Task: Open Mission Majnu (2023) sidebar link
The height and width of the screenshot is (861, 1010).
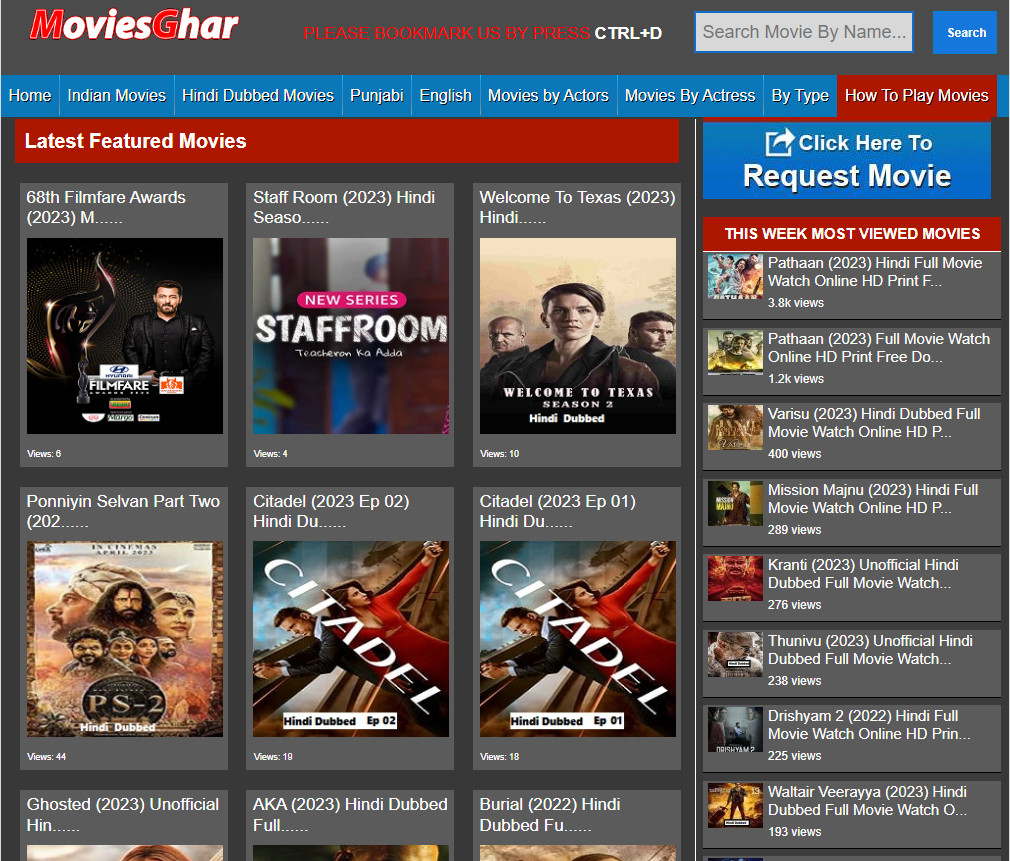Action: [873, 498]
